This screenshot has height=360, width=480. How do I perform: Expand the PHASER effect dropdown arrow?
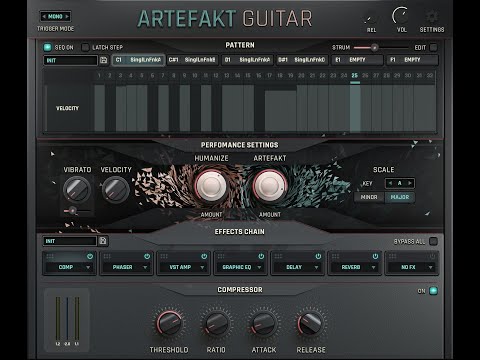[145, 267]
